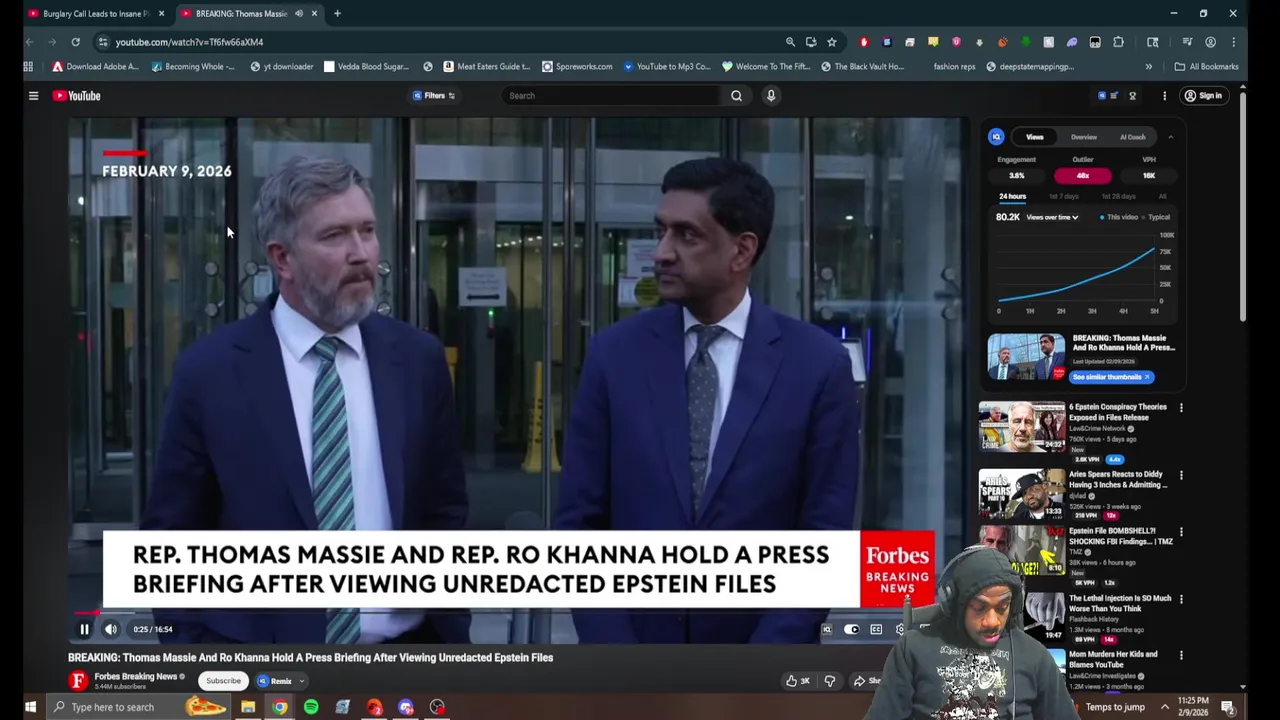Open Windows Start menu
Screen dimensions: 1280x720
[x=30, y=707]
